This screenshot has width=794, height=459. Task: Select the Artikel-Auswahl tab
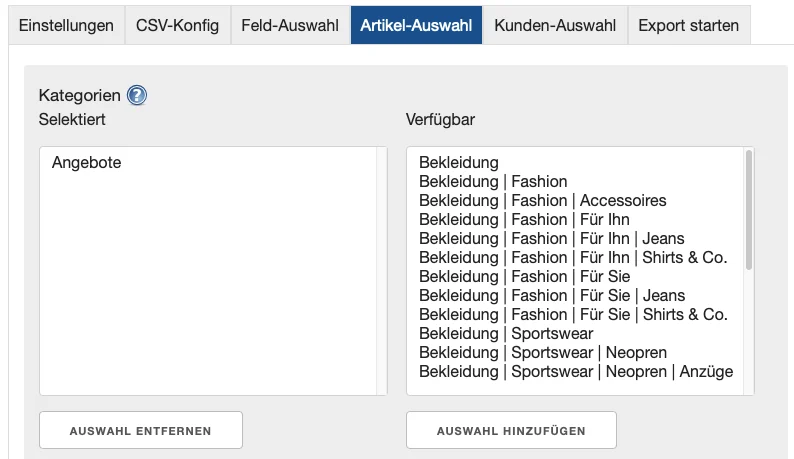coord(416,25)
